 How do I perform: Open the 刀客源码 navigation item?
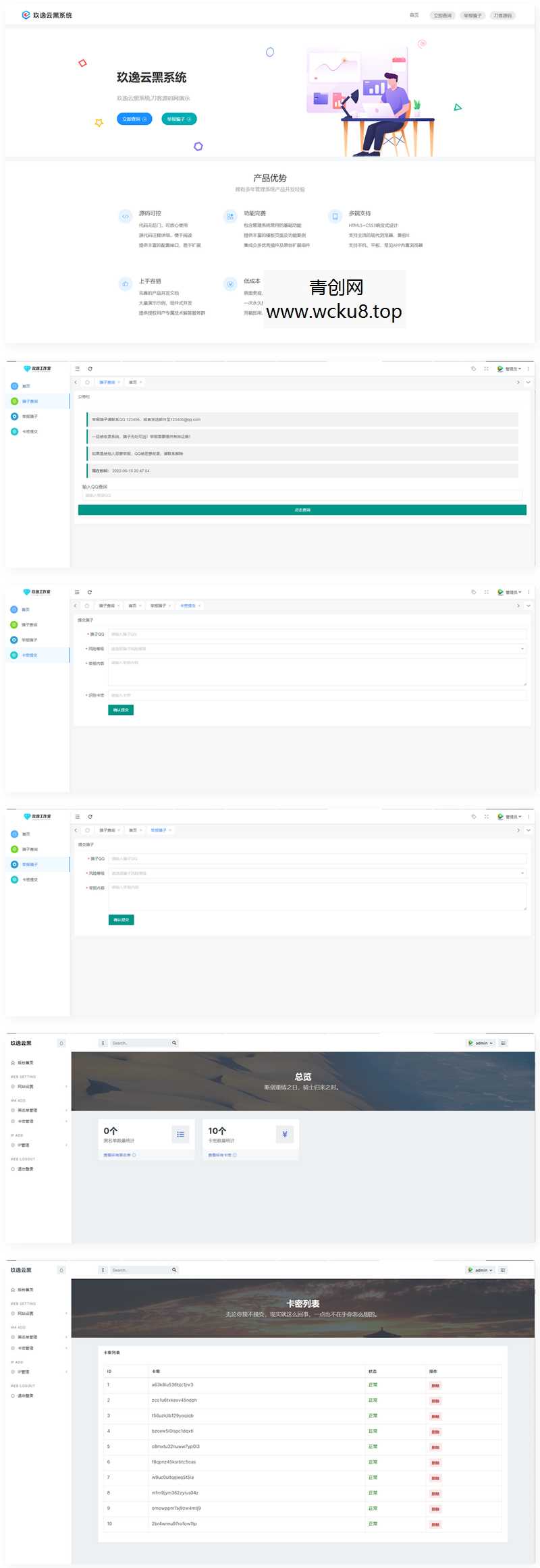click(x=502, y=15)
